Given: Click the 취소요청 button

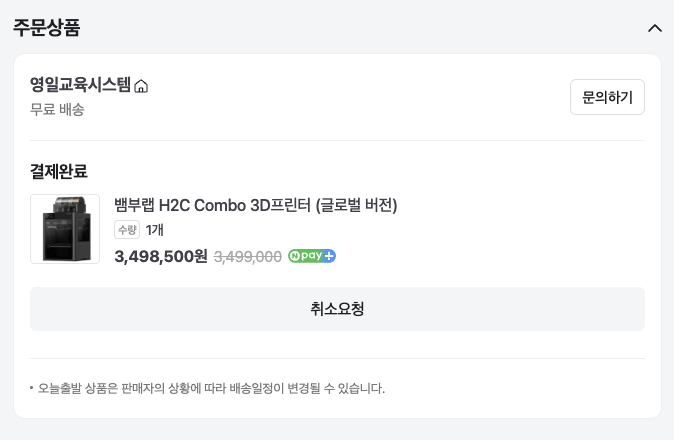Looking at the screenshot, I should [x=337, y=308].
